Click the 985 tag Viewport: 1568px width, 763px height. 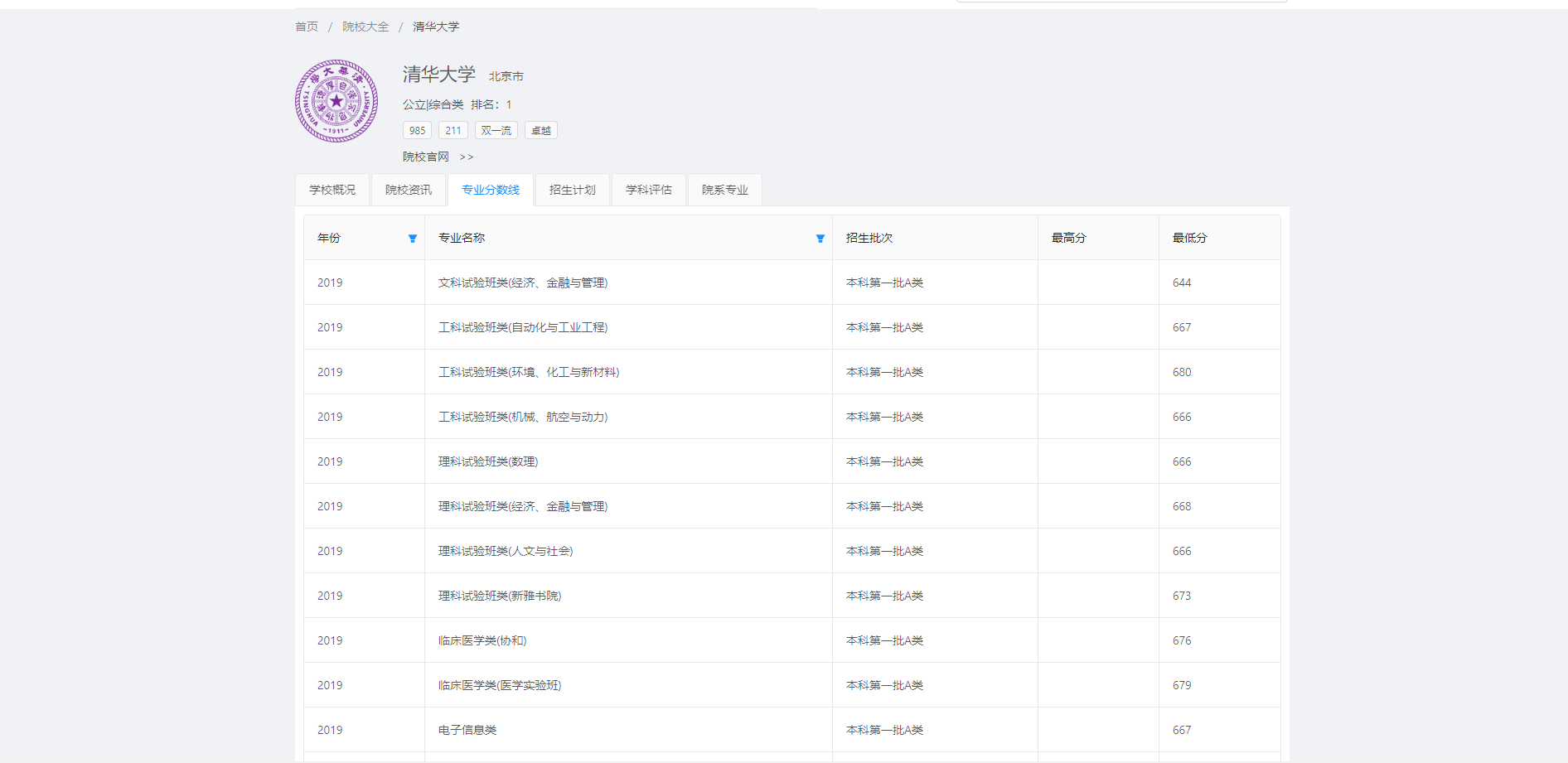point(417,130)
